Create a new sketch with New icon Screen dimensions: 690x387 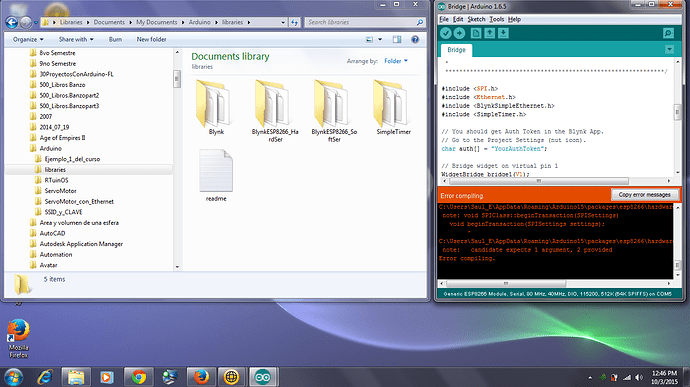(476, 33)
